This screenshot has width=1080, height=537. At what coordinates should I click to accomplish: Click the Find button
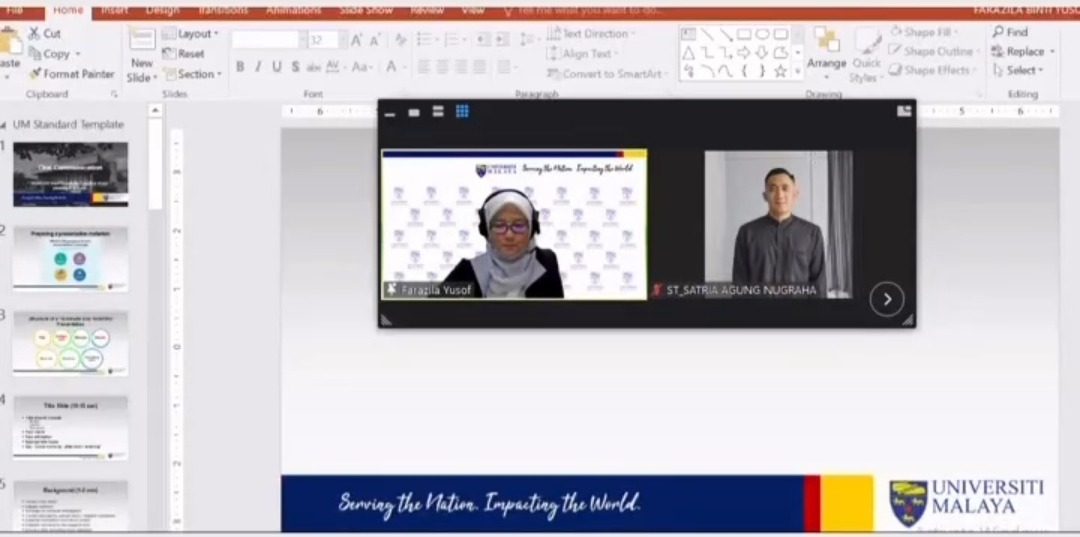click(1010, 32)
